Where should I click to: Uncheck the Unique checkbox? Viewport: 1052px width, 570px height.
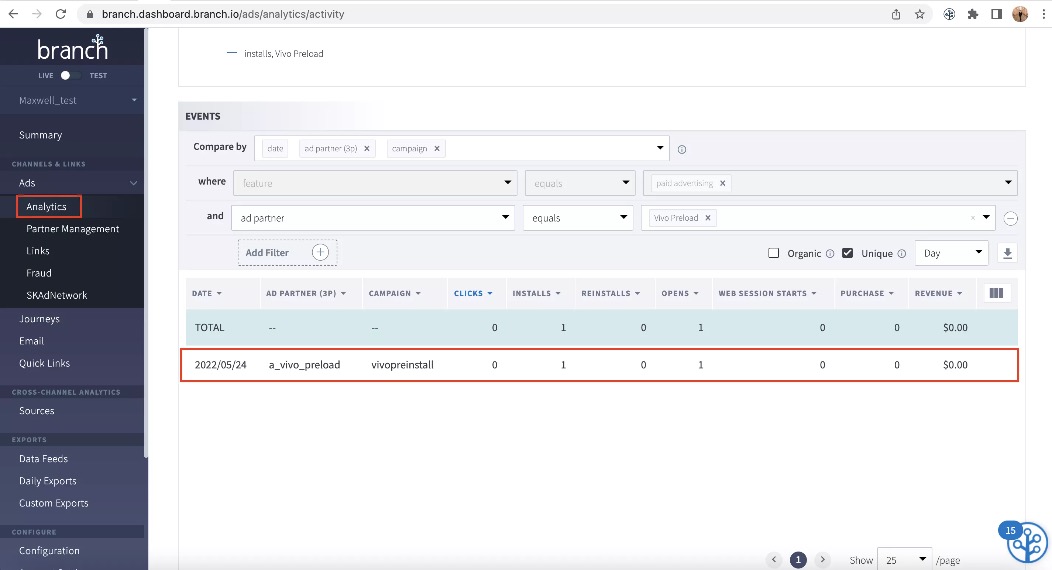pyautogui.click(x=847, y=253)
